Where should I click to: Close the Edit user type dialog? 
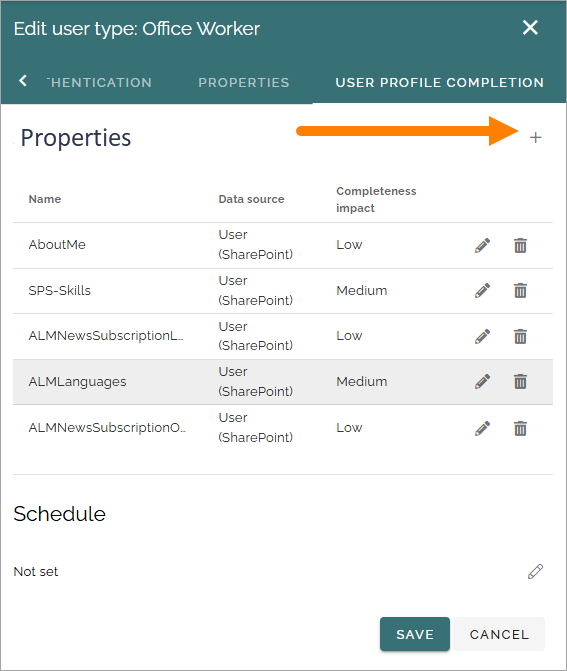[x=530, y=28]
